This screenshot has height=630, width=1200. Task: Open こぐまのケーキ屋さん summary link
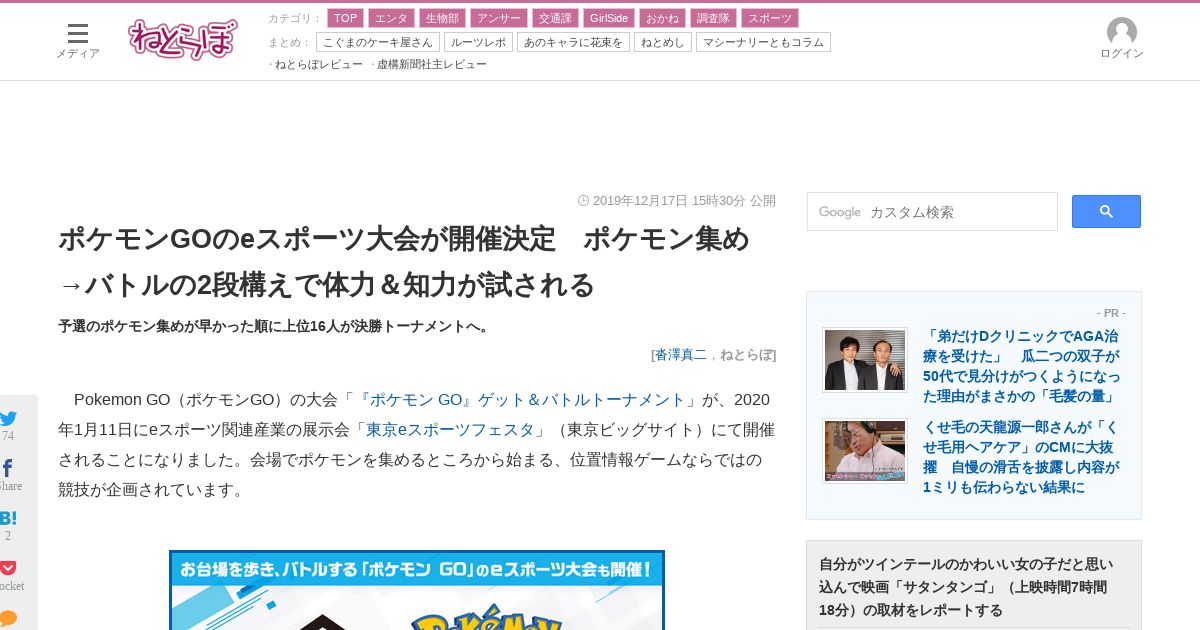(378, 42)
